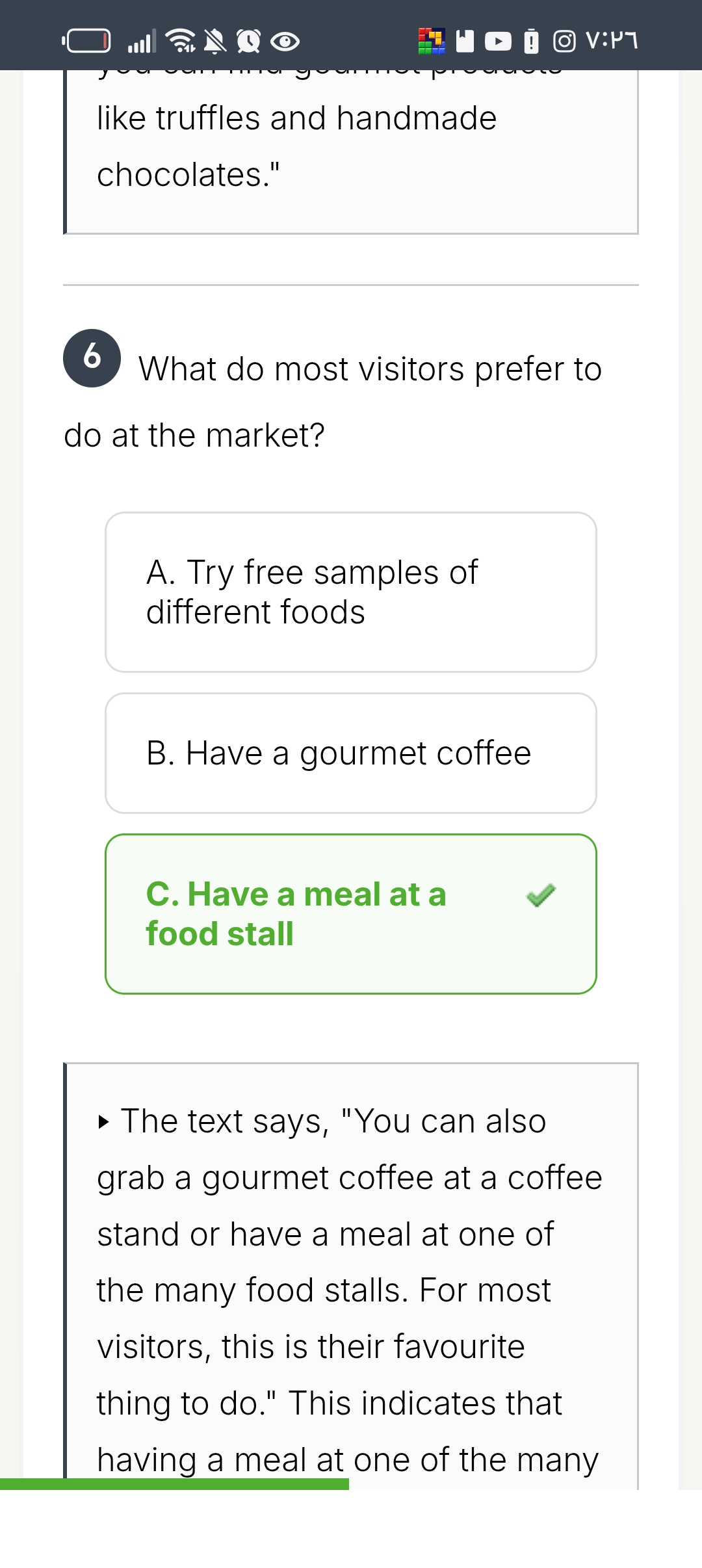The width and height of the screenshot is (702, 1568).
Task: Open the YouTube notification icon
Action: click(x=498, y=42)
